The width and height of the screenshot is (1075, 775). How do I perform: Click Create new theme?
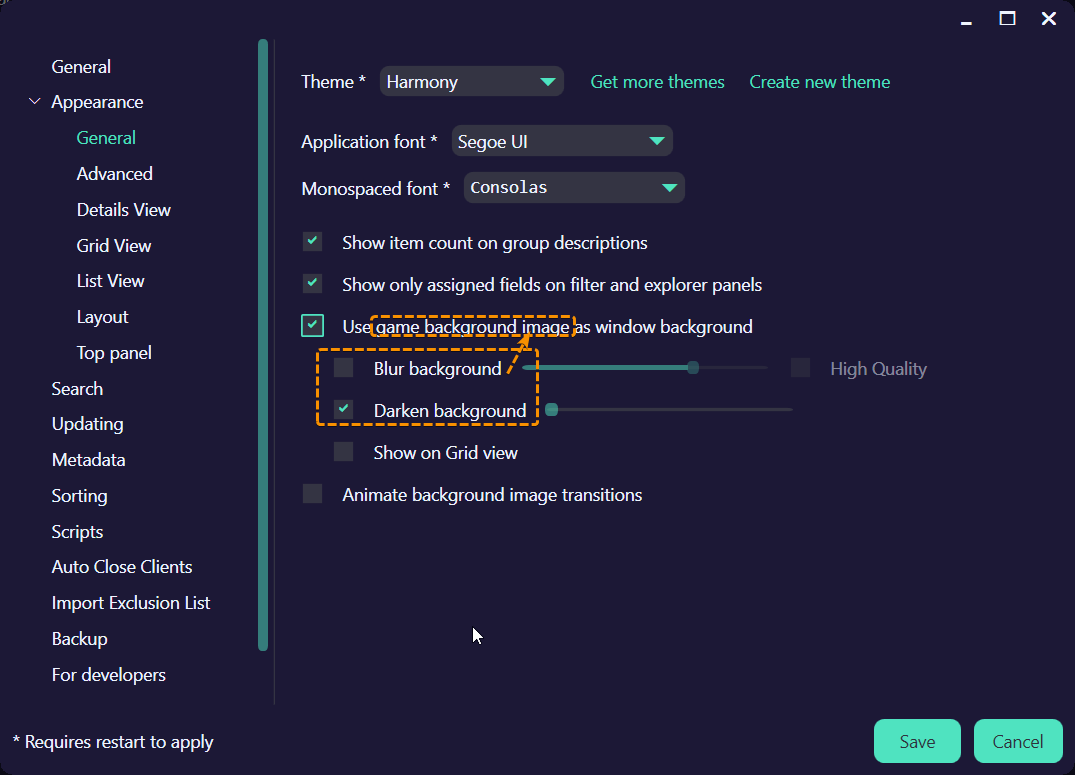pyautogui.click(x=819, y=81)
